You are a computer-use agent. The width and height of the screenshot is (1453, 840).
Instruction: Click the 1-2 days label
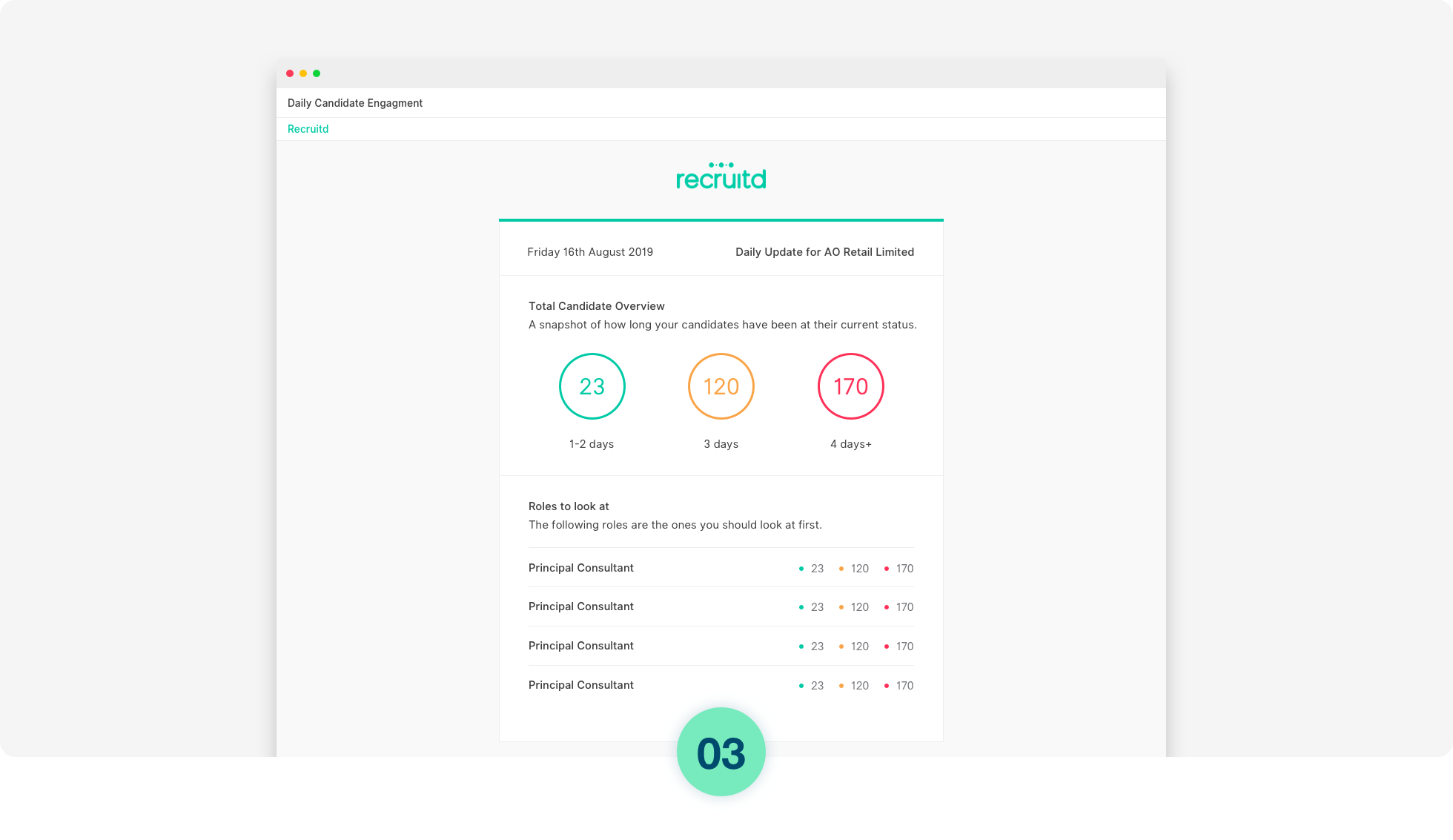pyautogui.click(x=591, y=444)
